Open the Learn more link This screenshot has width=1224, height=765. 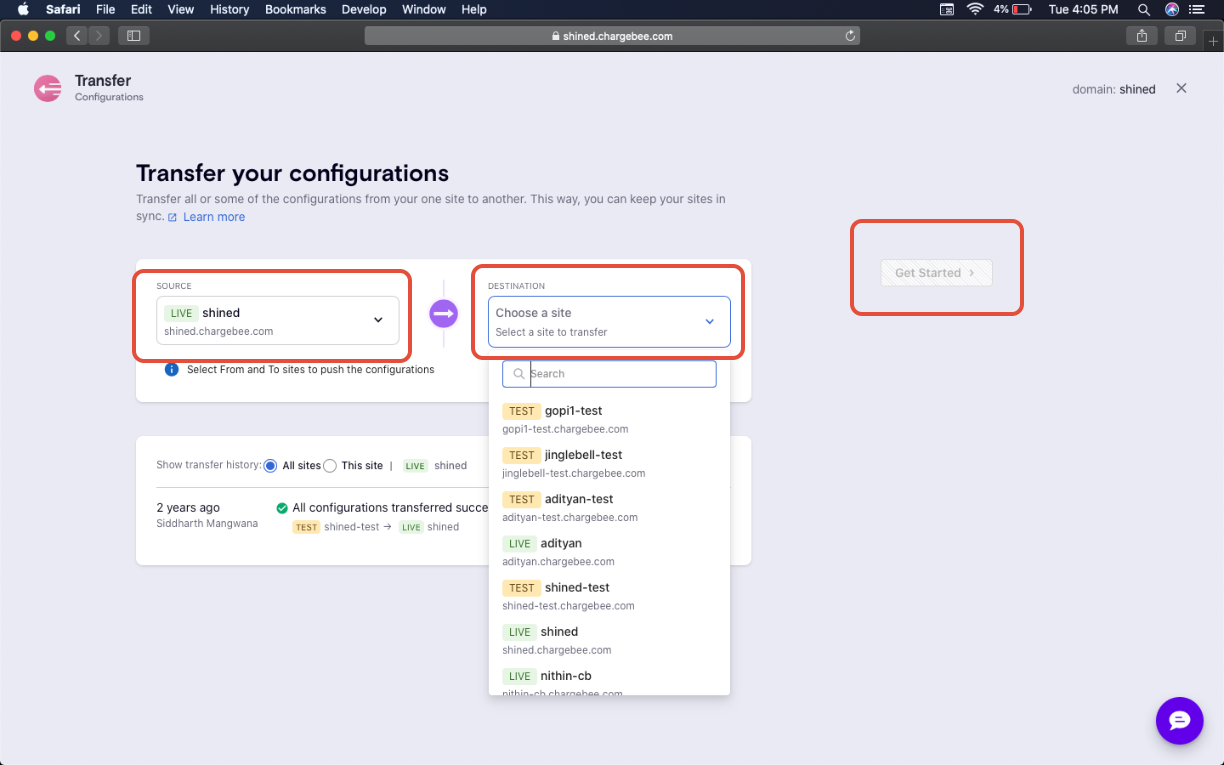tap(213, 216)
